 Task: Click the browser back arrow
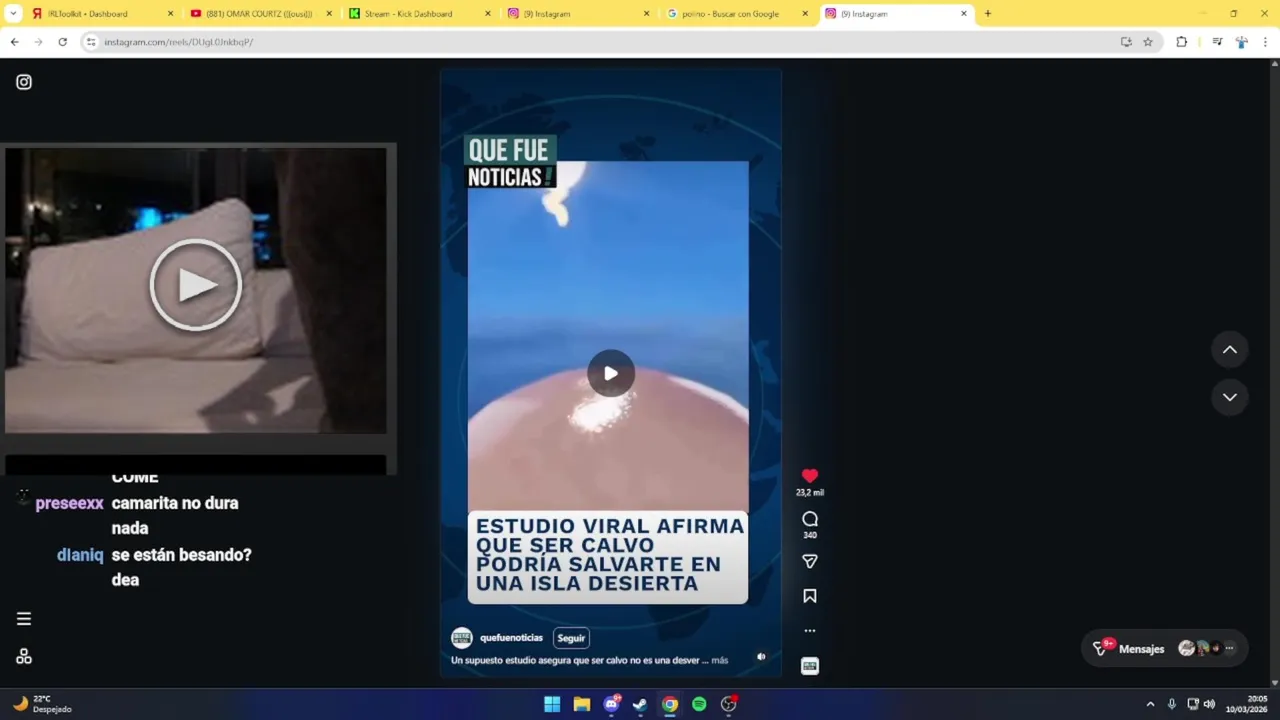tap(14, 42)
